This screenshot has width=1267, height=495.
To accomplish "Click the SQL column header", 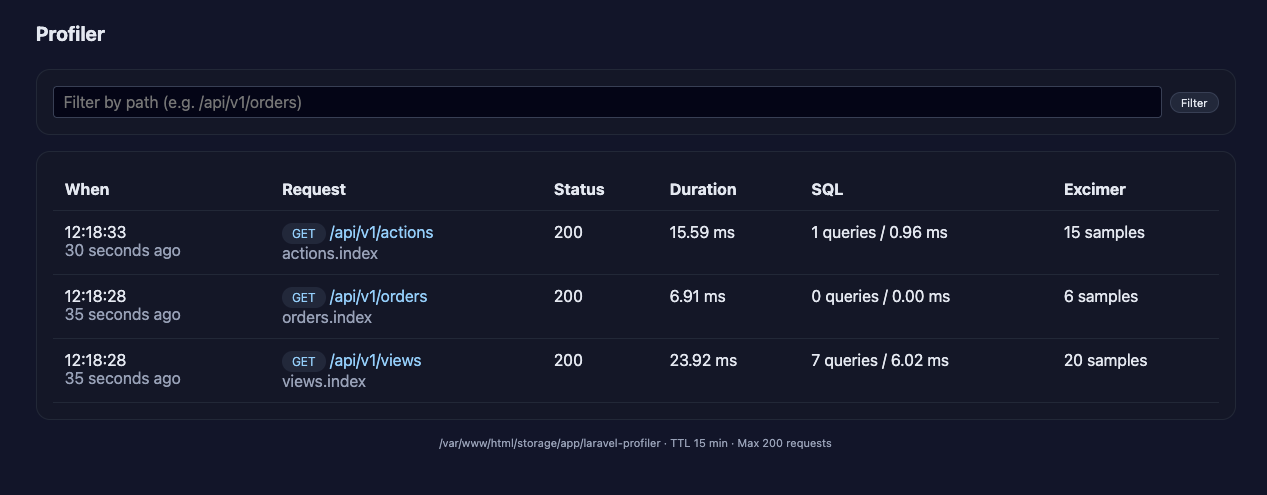I will click(827, 189).
